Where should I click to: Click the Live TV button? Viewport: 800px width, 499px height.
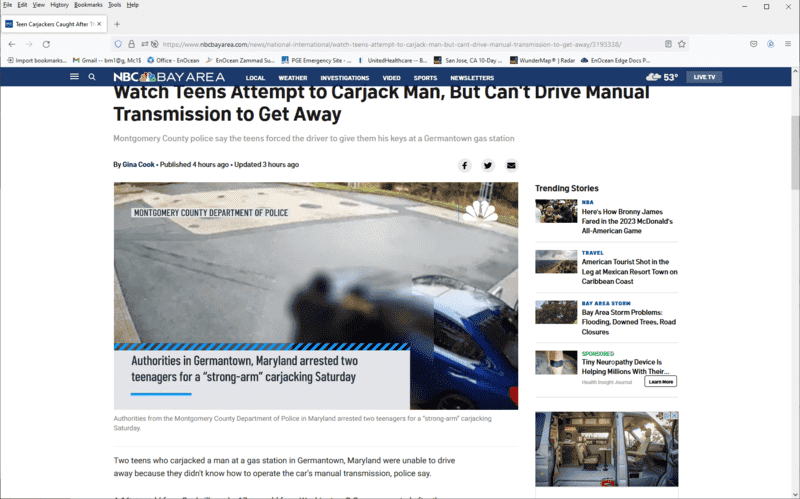pos(704,77)
